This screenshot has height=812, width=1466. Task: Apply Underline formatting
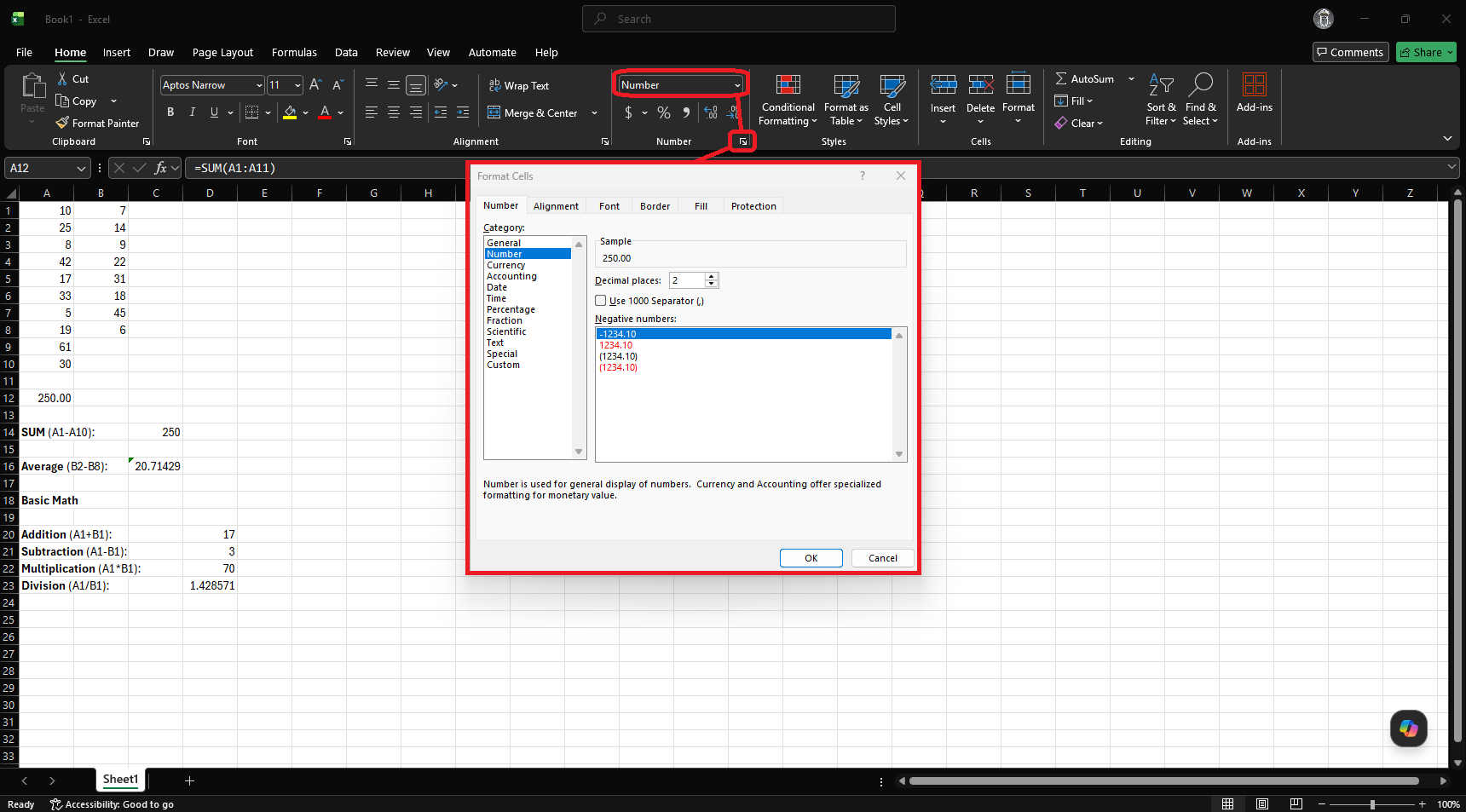pyautogui.click(x=214, y=112)
